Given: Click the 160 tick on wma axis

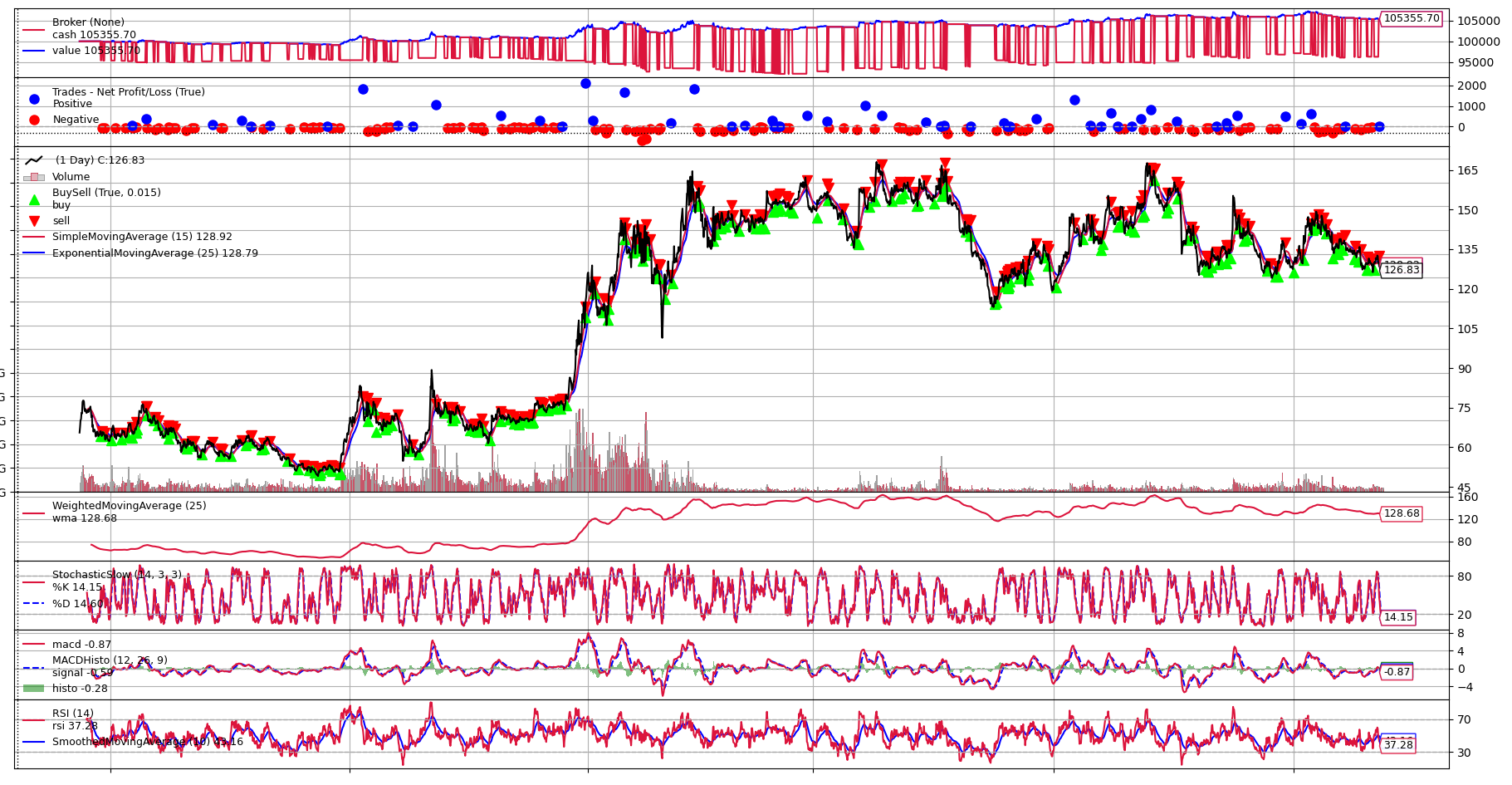Looking at the screenshot, I should pyautogui.click(x=1468, y=497).
